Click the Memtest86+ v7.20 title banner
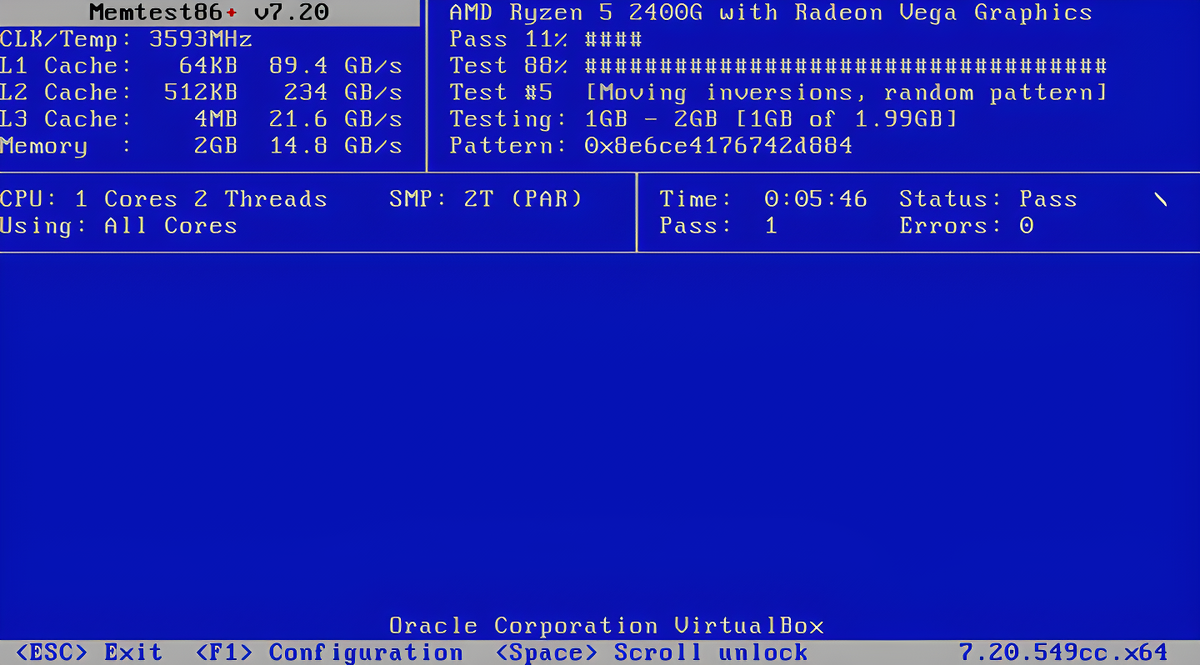The image size is (1200, 665). click(x=209, y=13)
